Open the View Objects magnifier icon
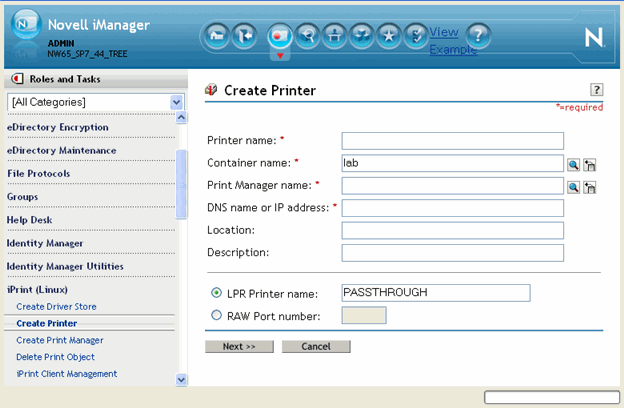This screenshot has width=624, height=408. 307,36
